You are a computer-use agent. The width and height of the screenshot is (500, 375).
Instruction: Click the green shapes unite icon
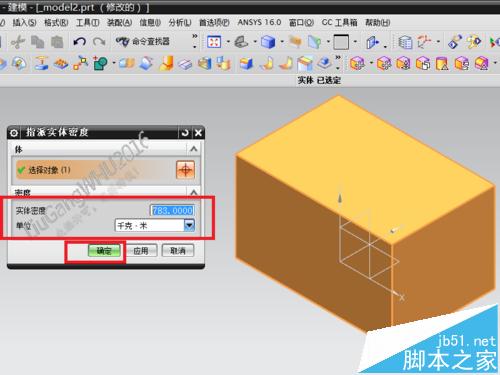click(x=100, y=63)
